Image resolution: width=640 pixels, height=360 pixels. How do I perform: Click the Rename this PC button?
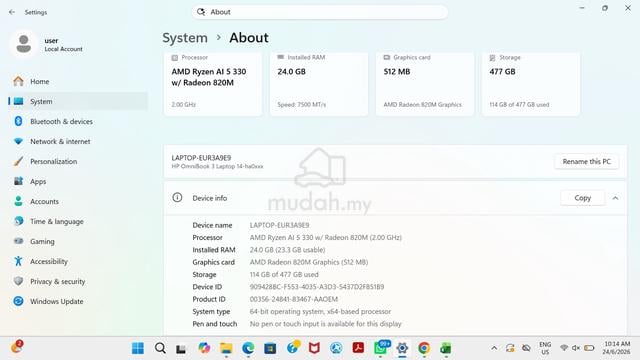(587, 162)
